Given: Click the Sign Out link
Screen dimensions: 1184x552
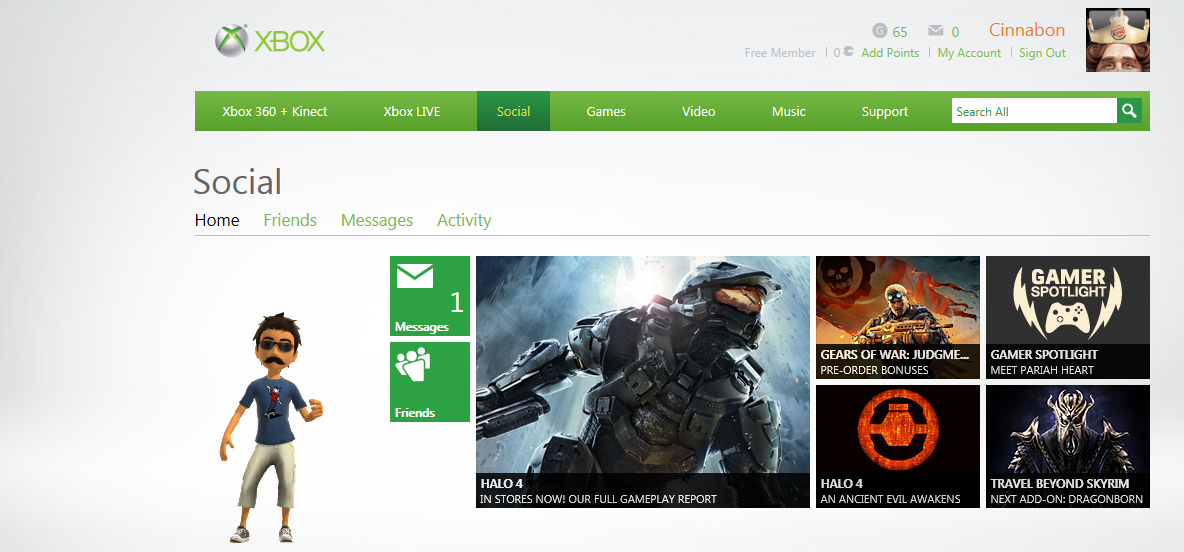Looking at the screenshot, I should tap(1042, 53).
